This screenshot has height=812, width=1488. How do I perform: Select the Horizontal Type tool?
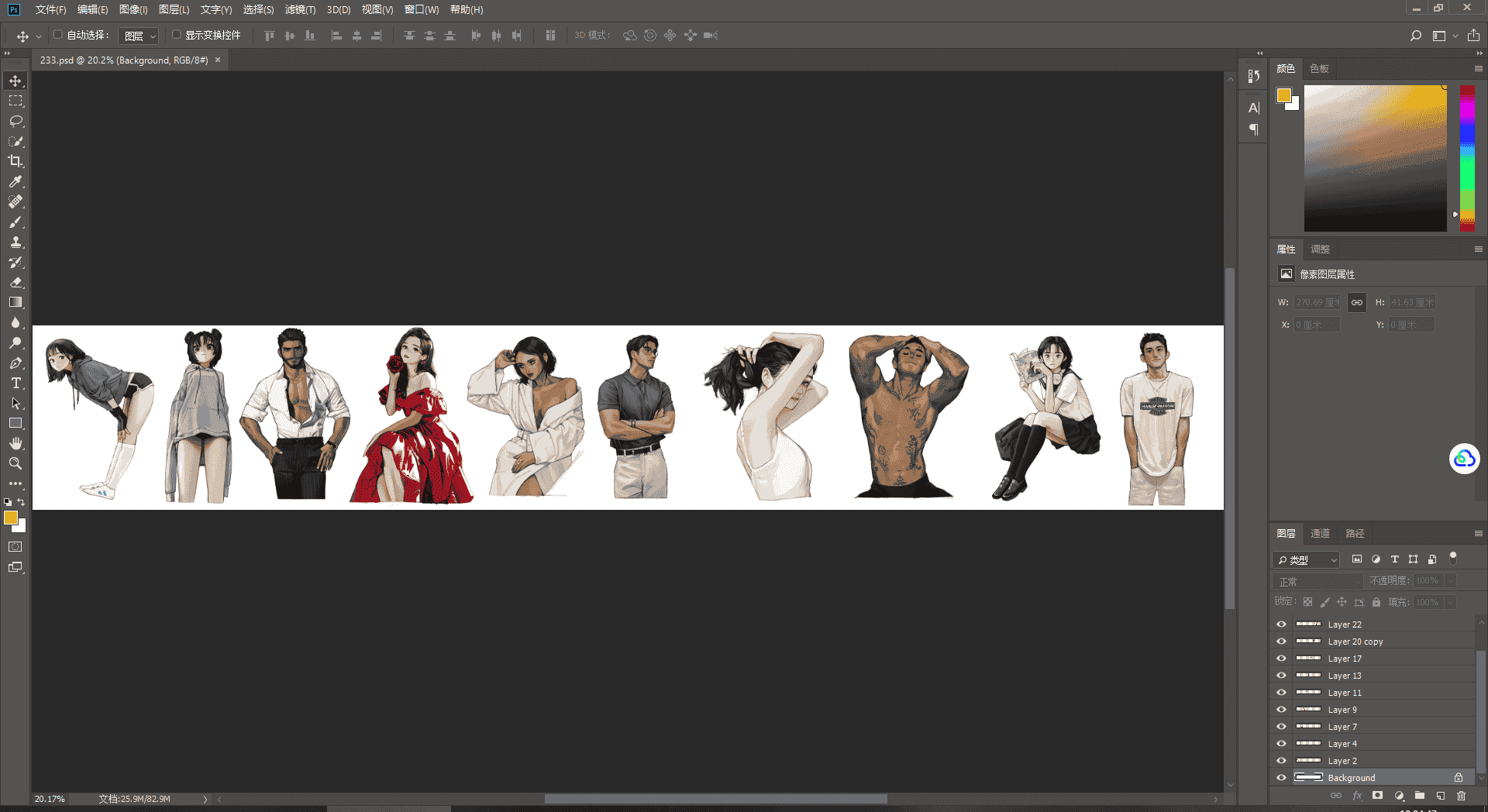(15, 384)
